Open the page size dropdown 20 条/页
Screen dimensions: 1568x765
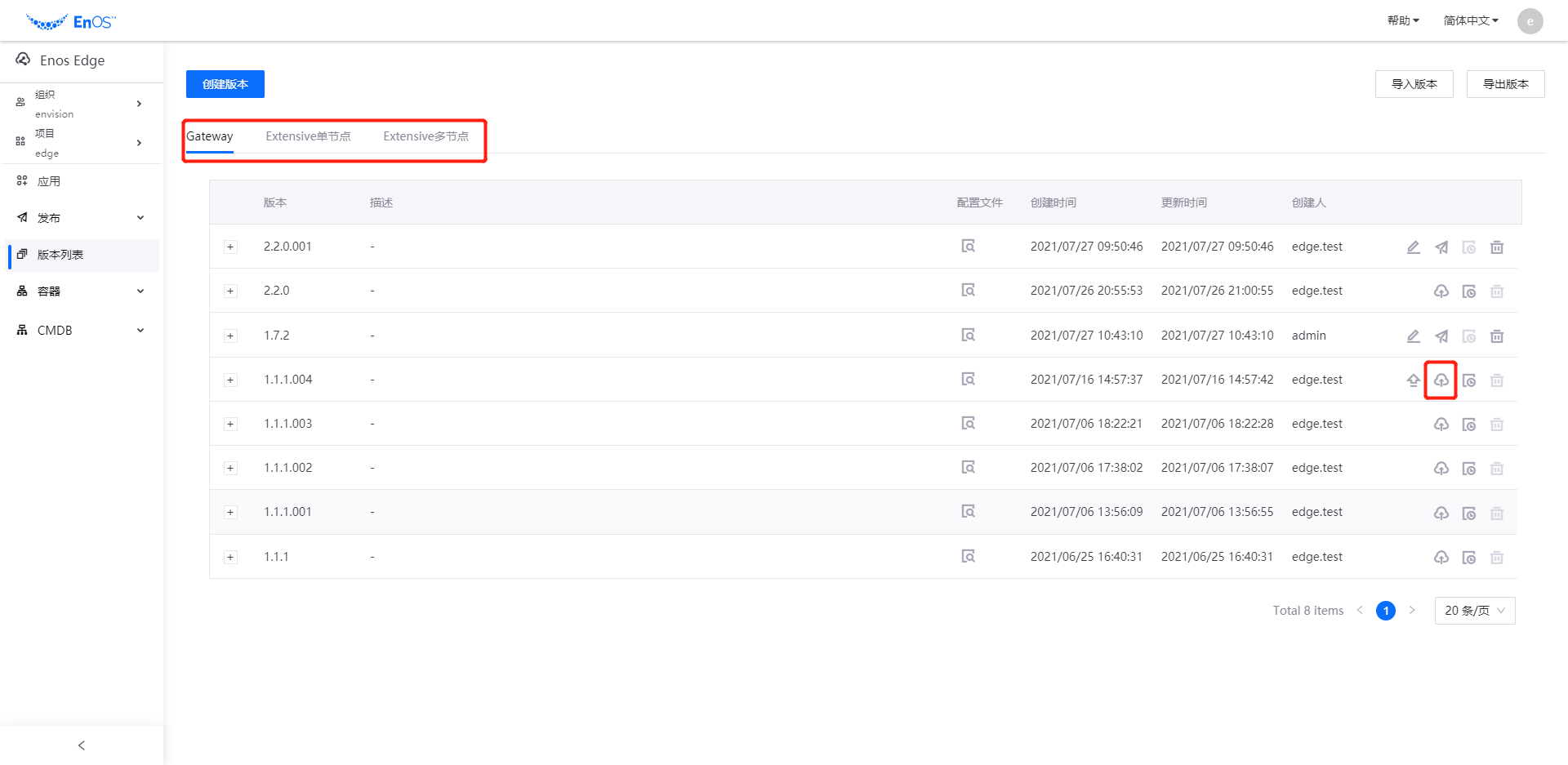click(1474, 611)
